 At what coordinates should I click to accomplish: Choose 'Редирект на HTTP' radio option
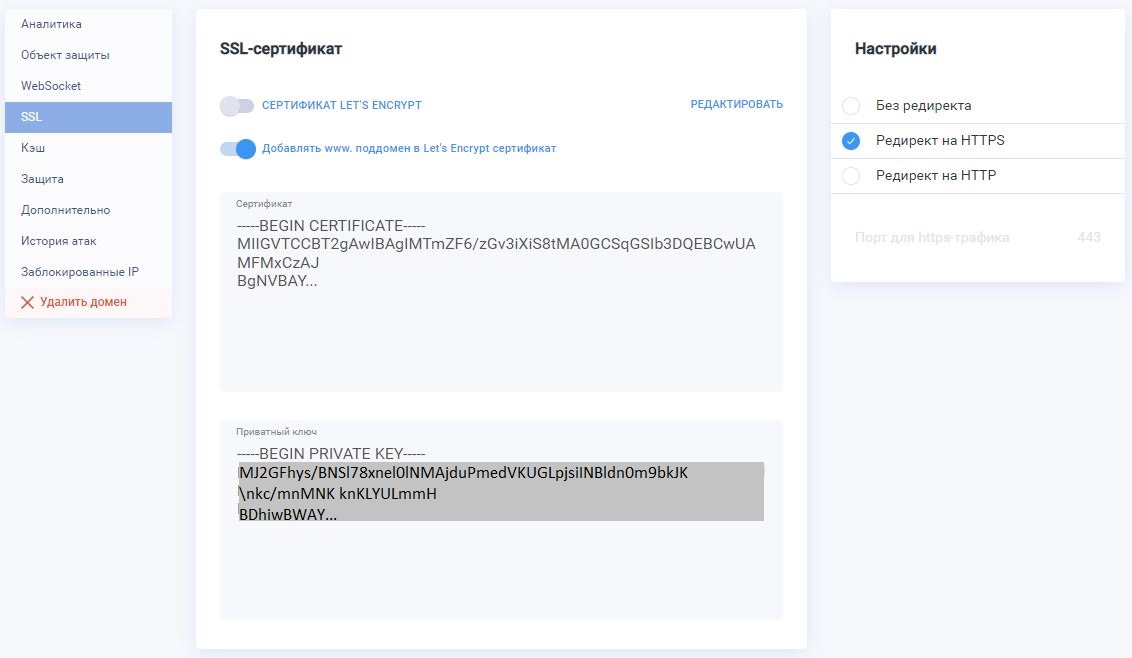click(851, 176)
